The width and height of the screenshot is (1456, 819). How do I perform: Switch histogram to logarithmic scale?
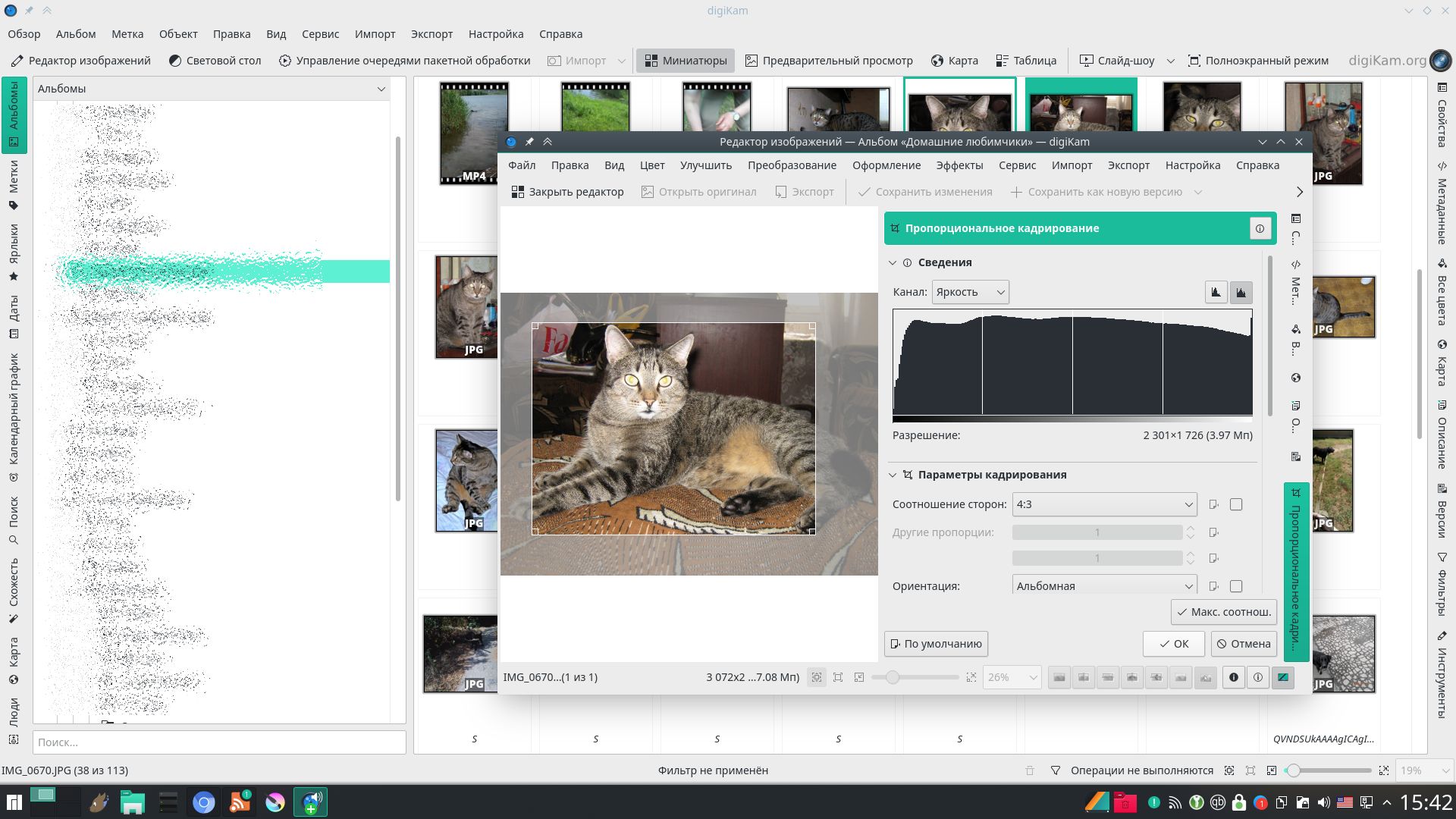pyautogui.click(x=1241, y=292)
